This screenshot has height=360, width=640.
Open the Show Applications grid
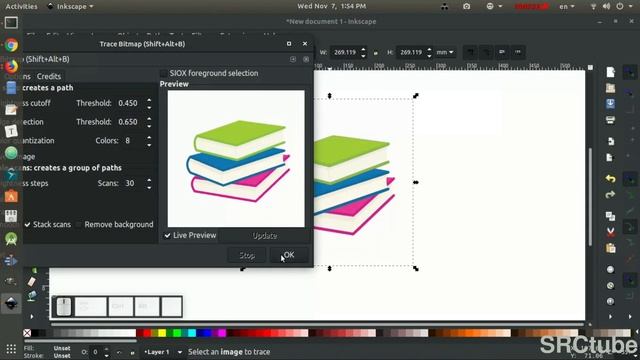coord(11,349)
